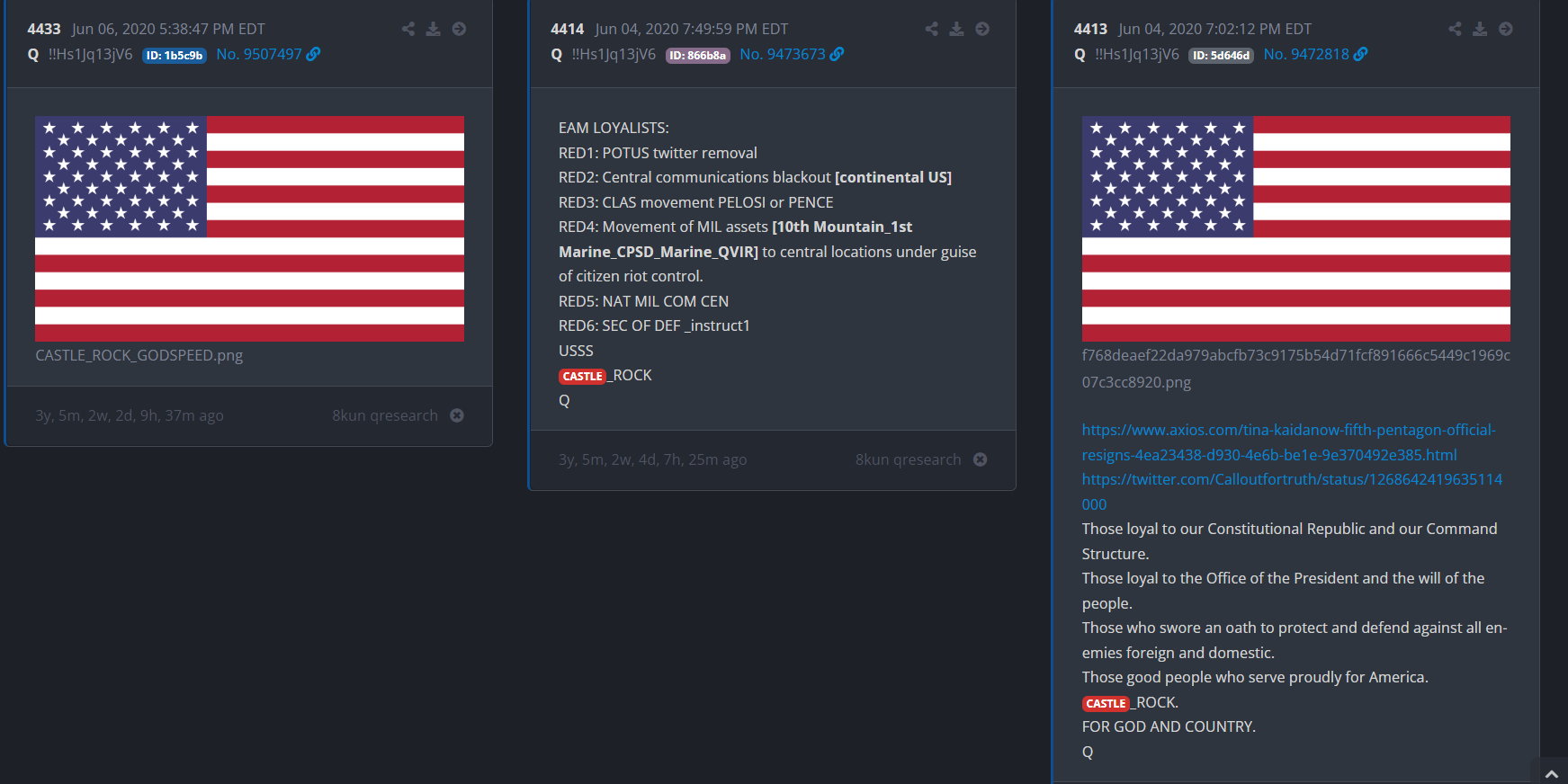1568x784 pixels.
Task: Click "RED5: NAT MIL COM CEN" line
Action: (643, 301)
